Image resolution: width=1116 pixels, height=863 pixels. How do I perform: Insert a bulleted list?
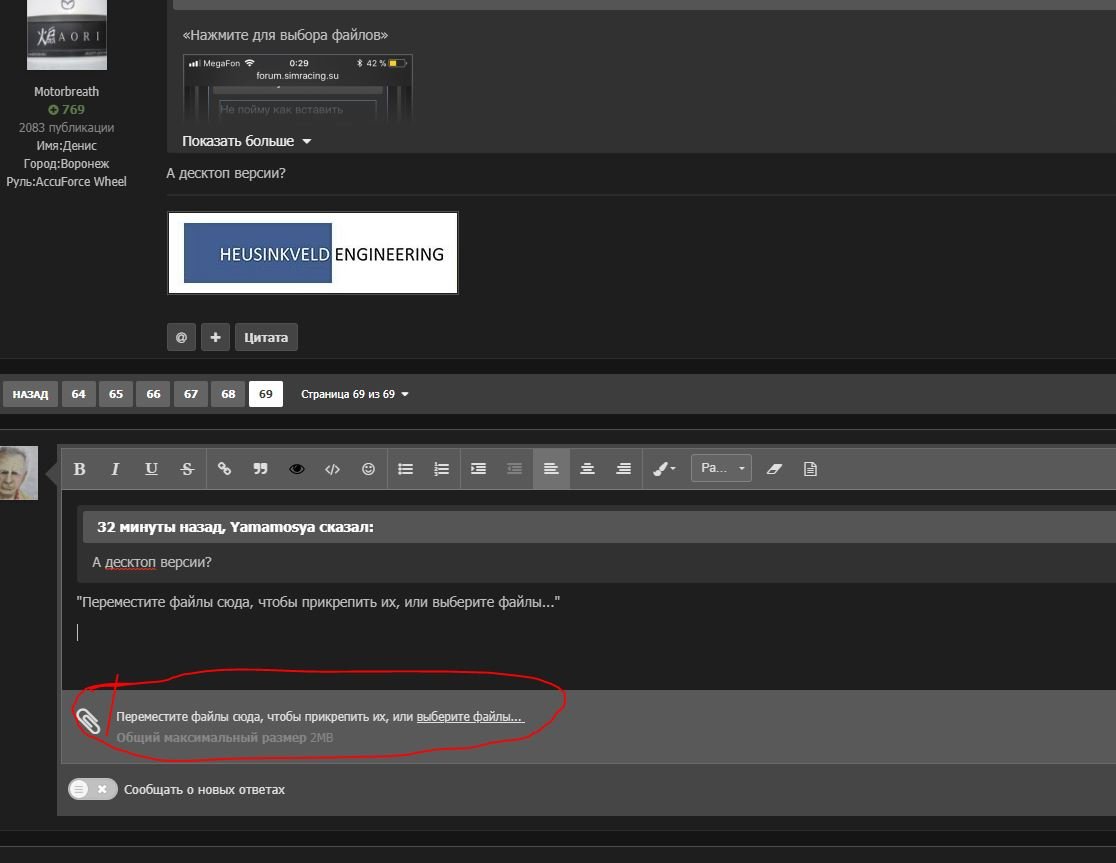405,469
